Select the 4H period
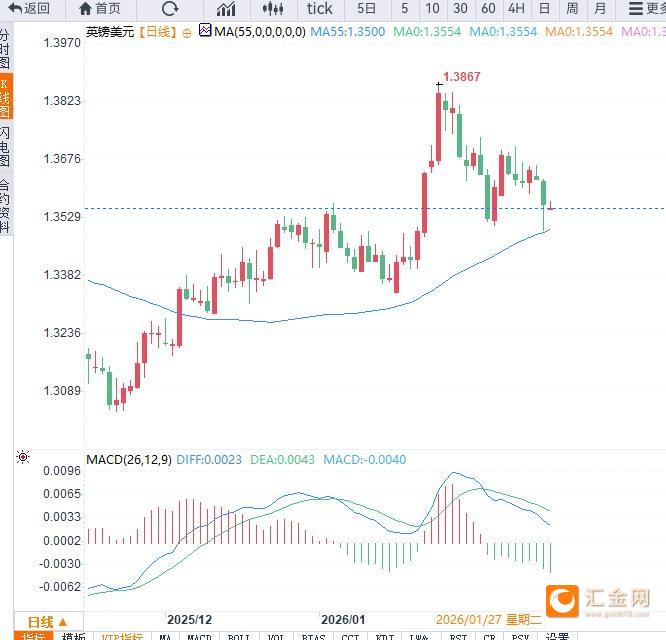Screen dimensions: 666x640 [516, 8]
